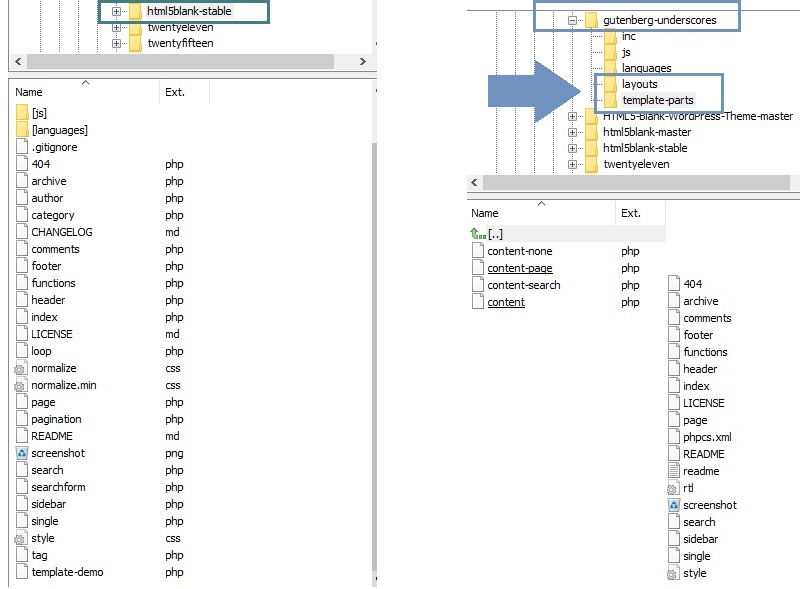Click left arrow of right tree scrollbar

[474, 182]
